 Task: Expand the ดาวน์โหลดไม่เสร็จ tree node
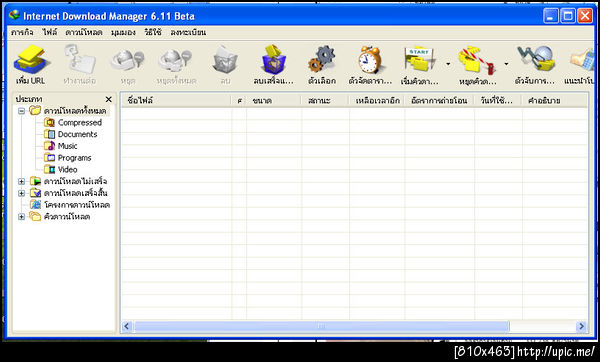pyautogui.click(x=21, y=181)
